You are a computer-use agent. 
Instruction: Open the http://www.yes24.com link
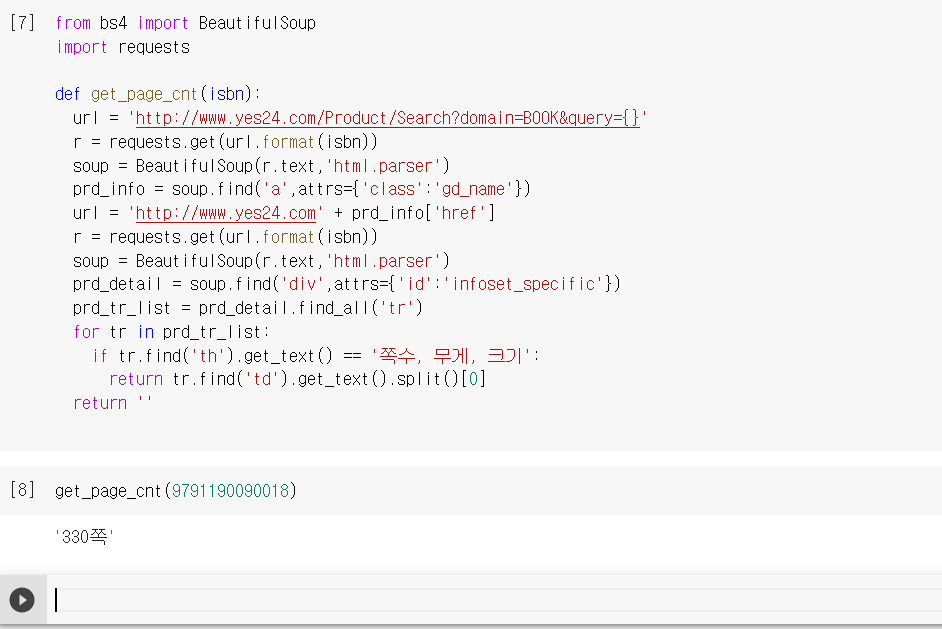[x=226, y=213]
